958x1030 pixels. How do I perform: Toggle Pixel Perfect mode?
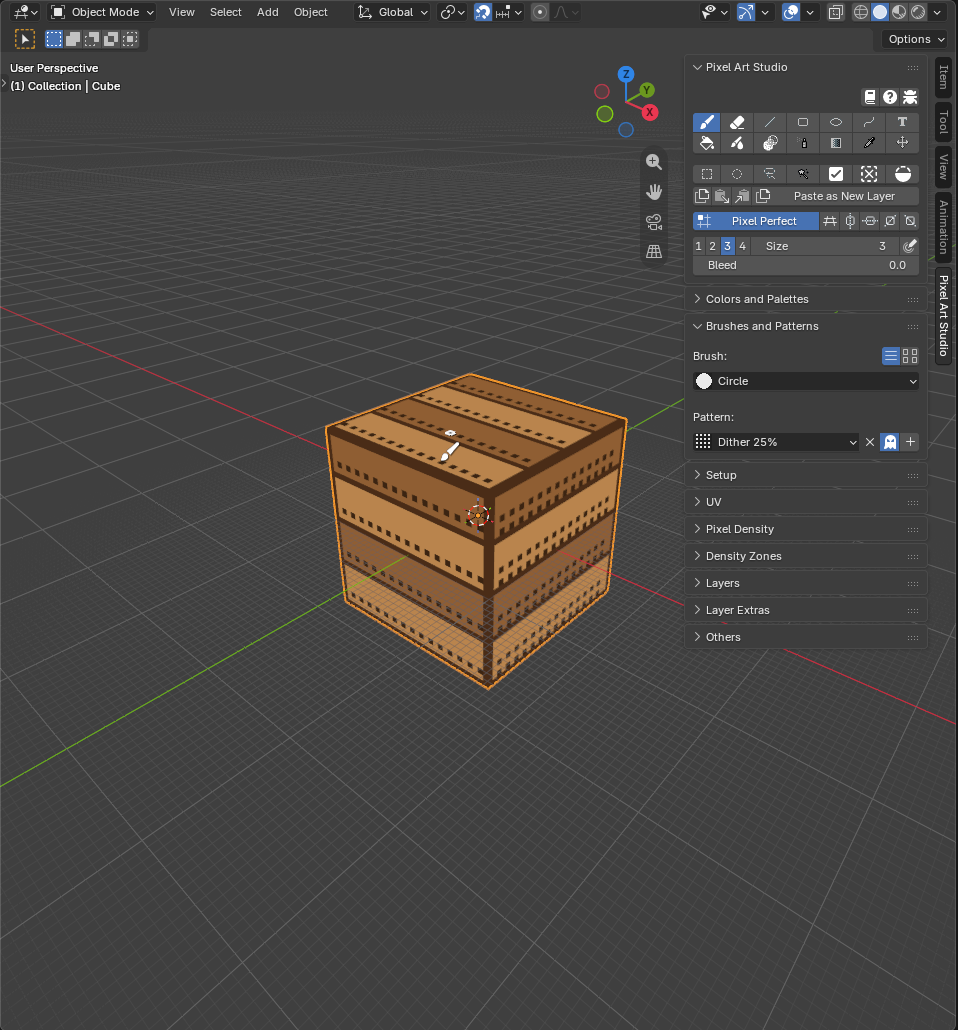[x=756, y=221]
